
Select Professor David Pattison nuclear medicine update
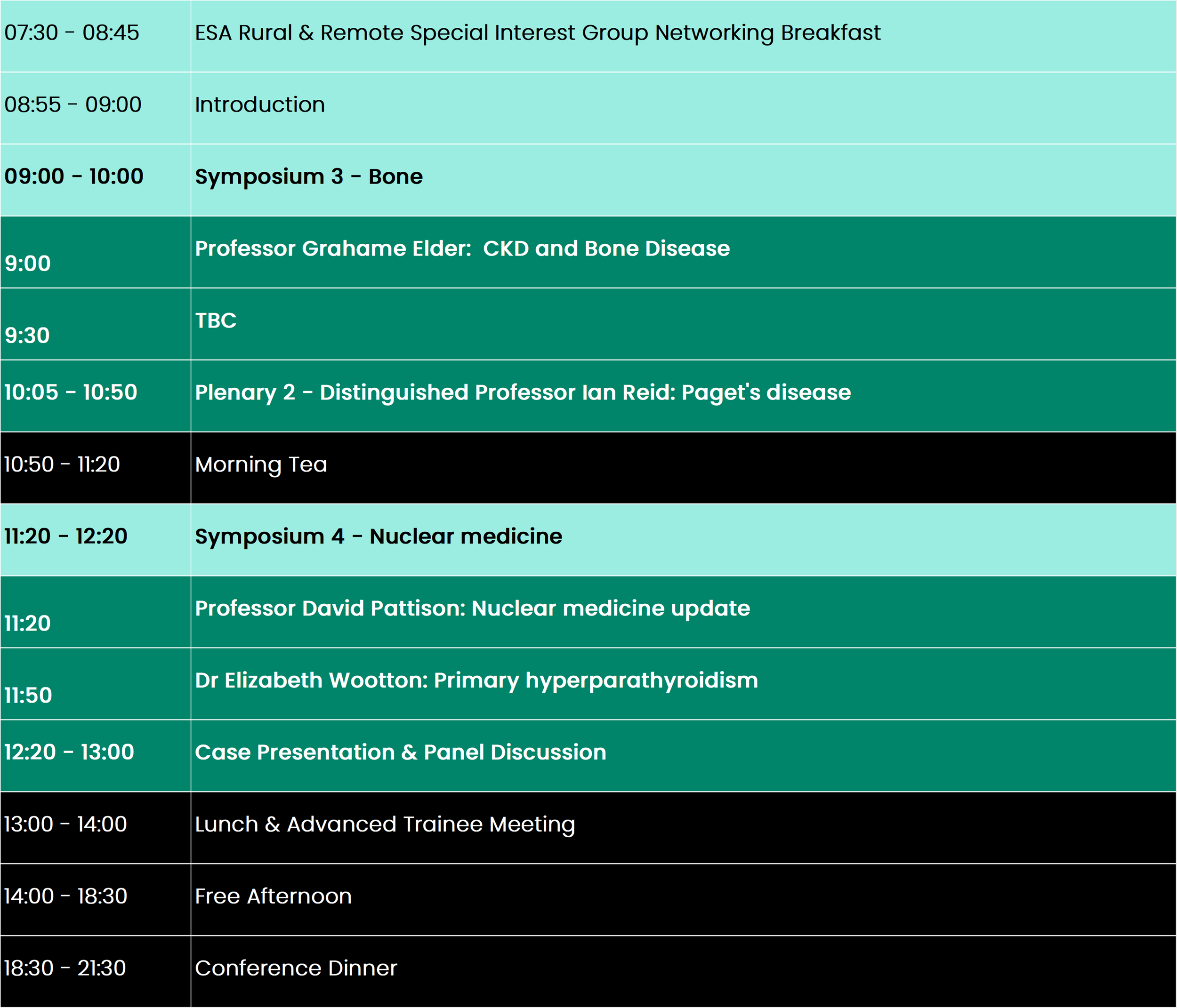(472, 609)
